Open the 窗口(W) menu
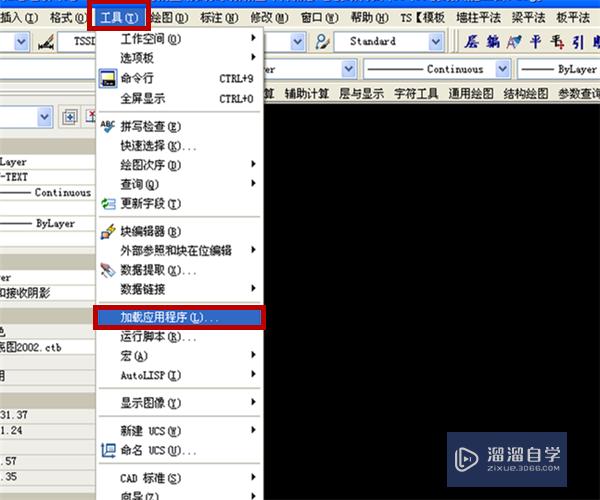The image size is (600, 500). tap(320, 18)
